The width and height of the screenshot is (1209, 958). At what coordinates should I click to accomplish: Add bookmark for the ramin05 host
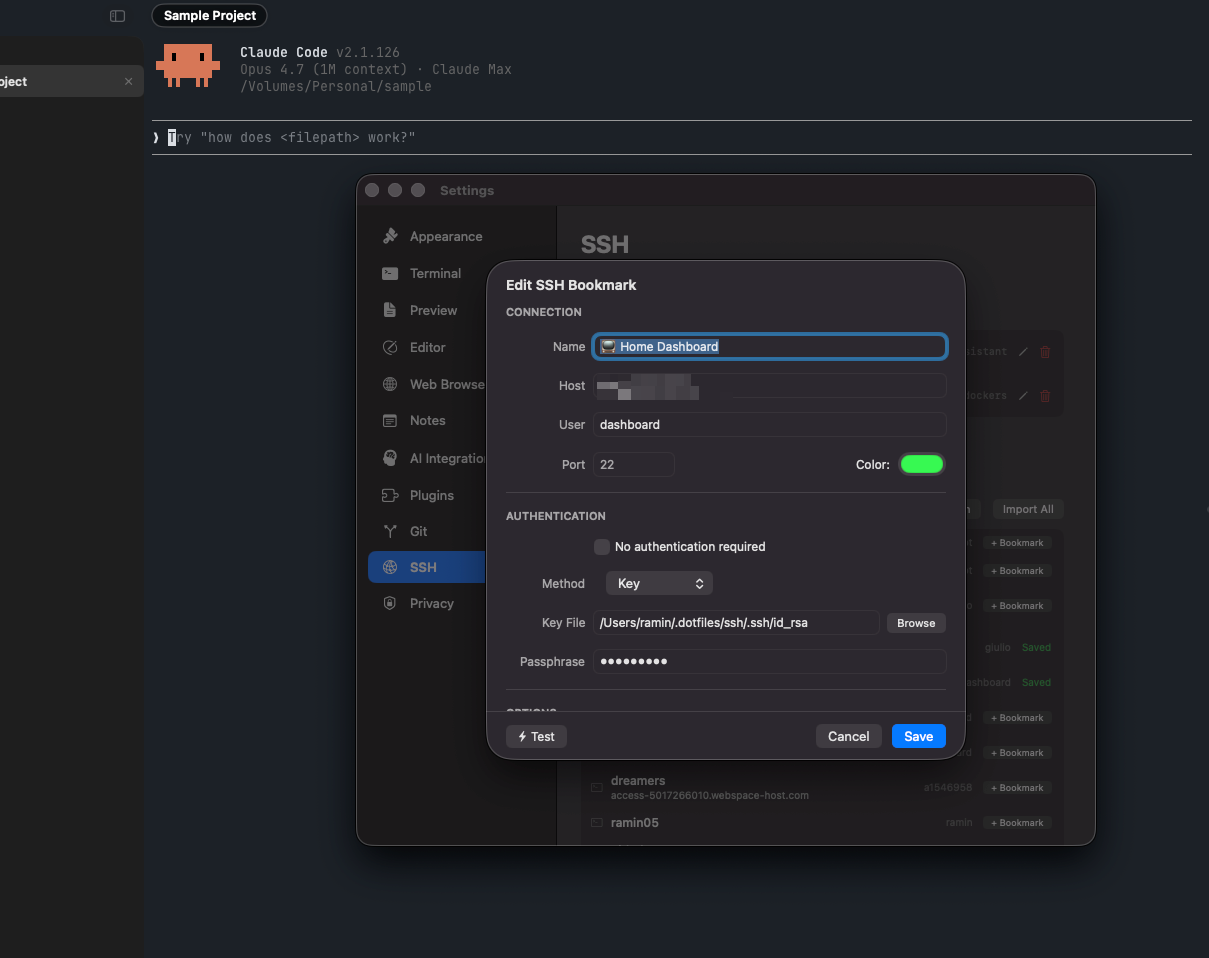pyautogui.click(x=1017, y=823)
